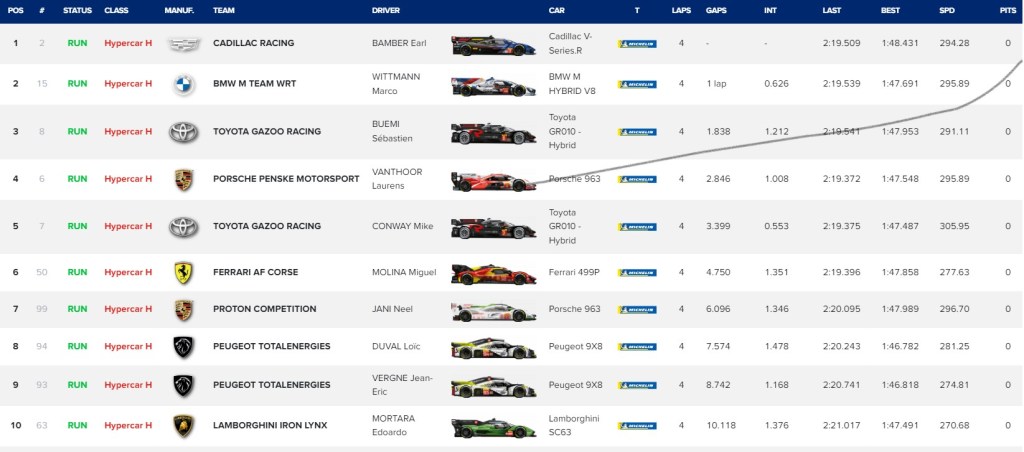This screenshot has width=1024, height=452.
Task: Click the Cadillac V-Series.R car image
Action: (x=493, y=45)
